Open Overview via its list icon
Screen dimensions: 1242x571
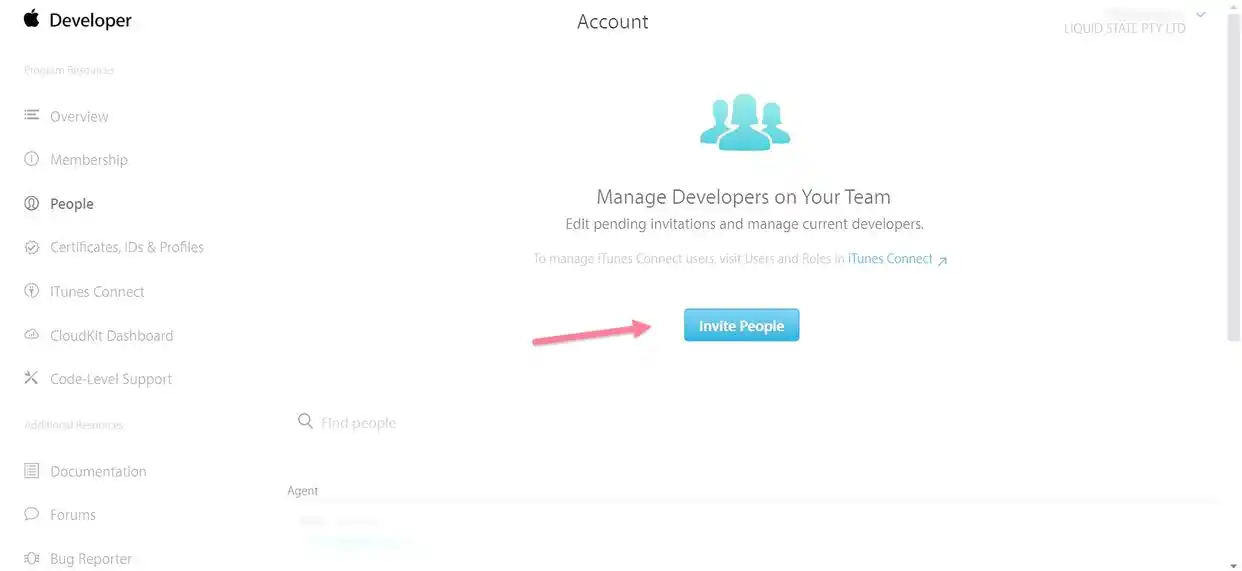32,116
